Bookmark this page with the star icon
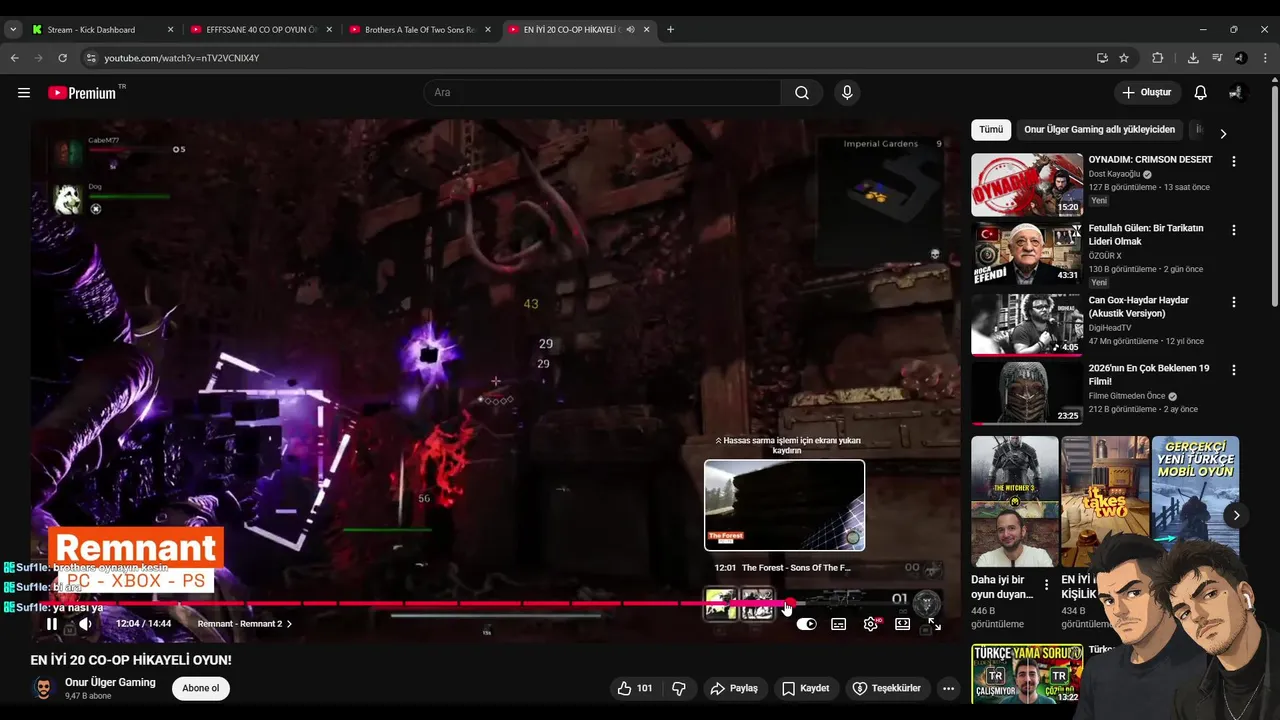The width and height of the screenshot is (1280, 720). point(1124,58)
